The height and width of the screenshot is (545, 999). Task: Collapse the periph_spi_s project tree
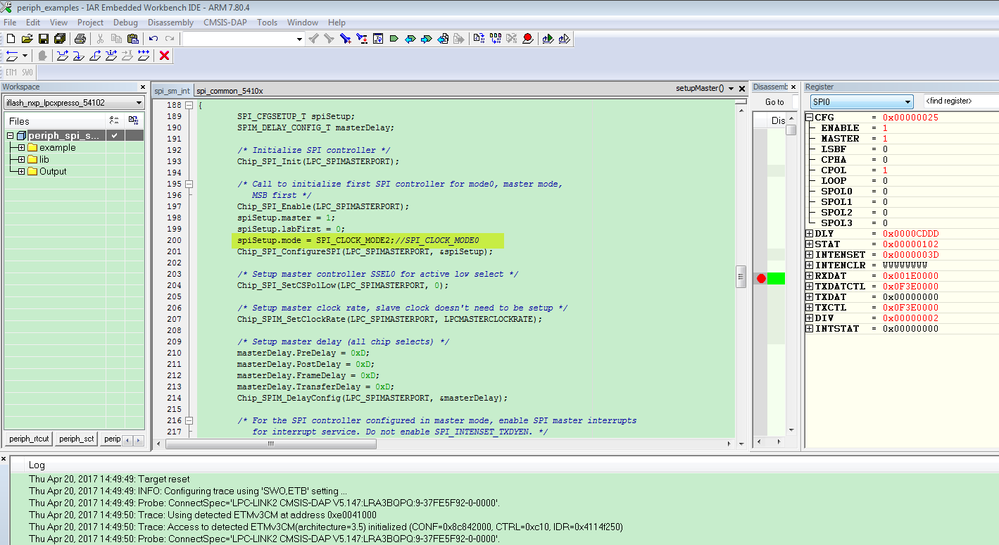tap(10, 136)
